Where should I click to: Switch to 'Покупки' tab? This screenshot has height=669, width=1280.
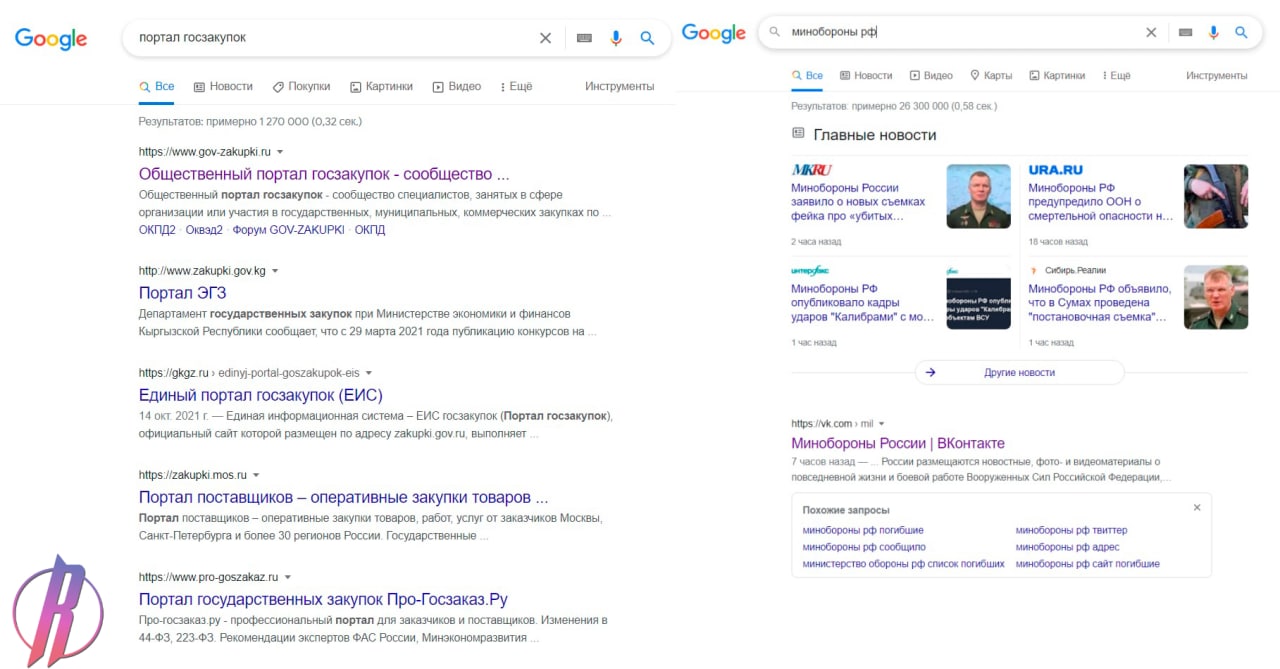pyautogui.click(x=301, y=86)
